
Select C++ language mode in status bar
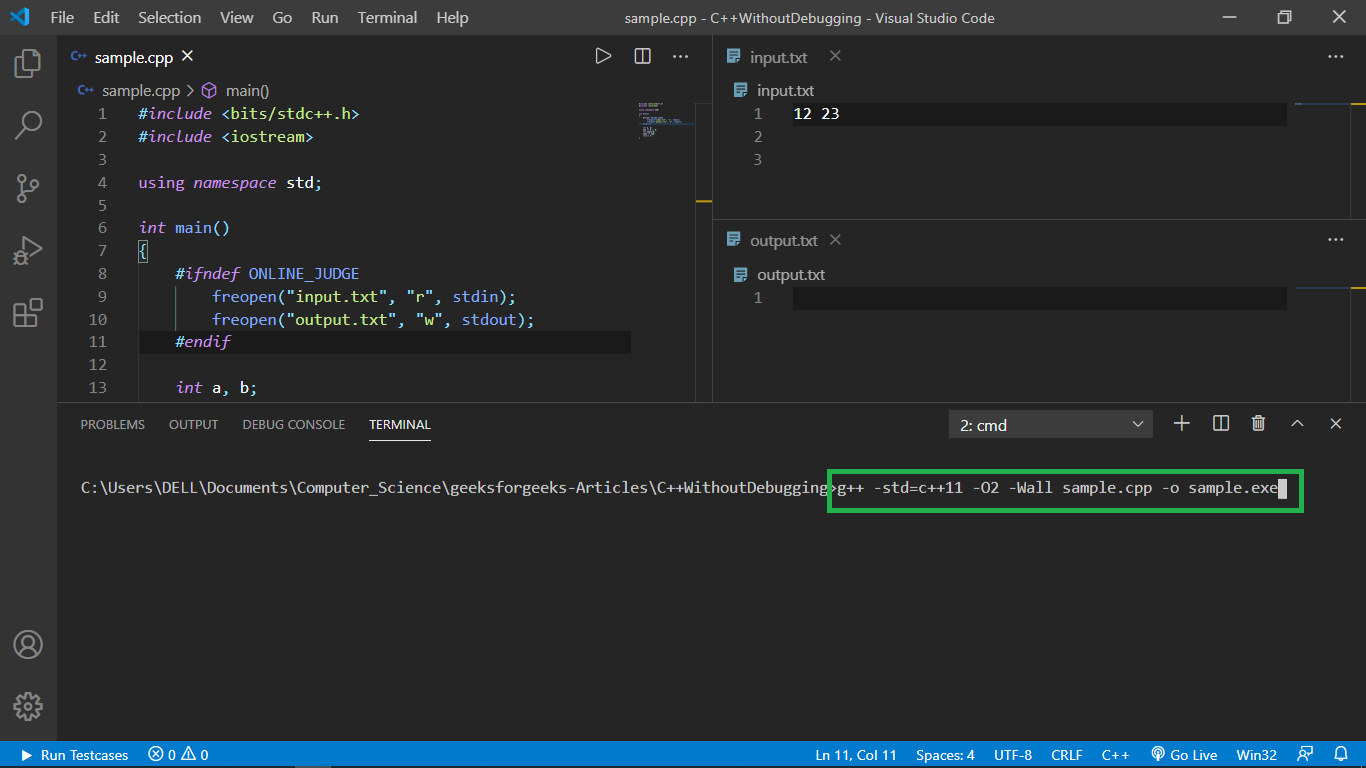1115,755
